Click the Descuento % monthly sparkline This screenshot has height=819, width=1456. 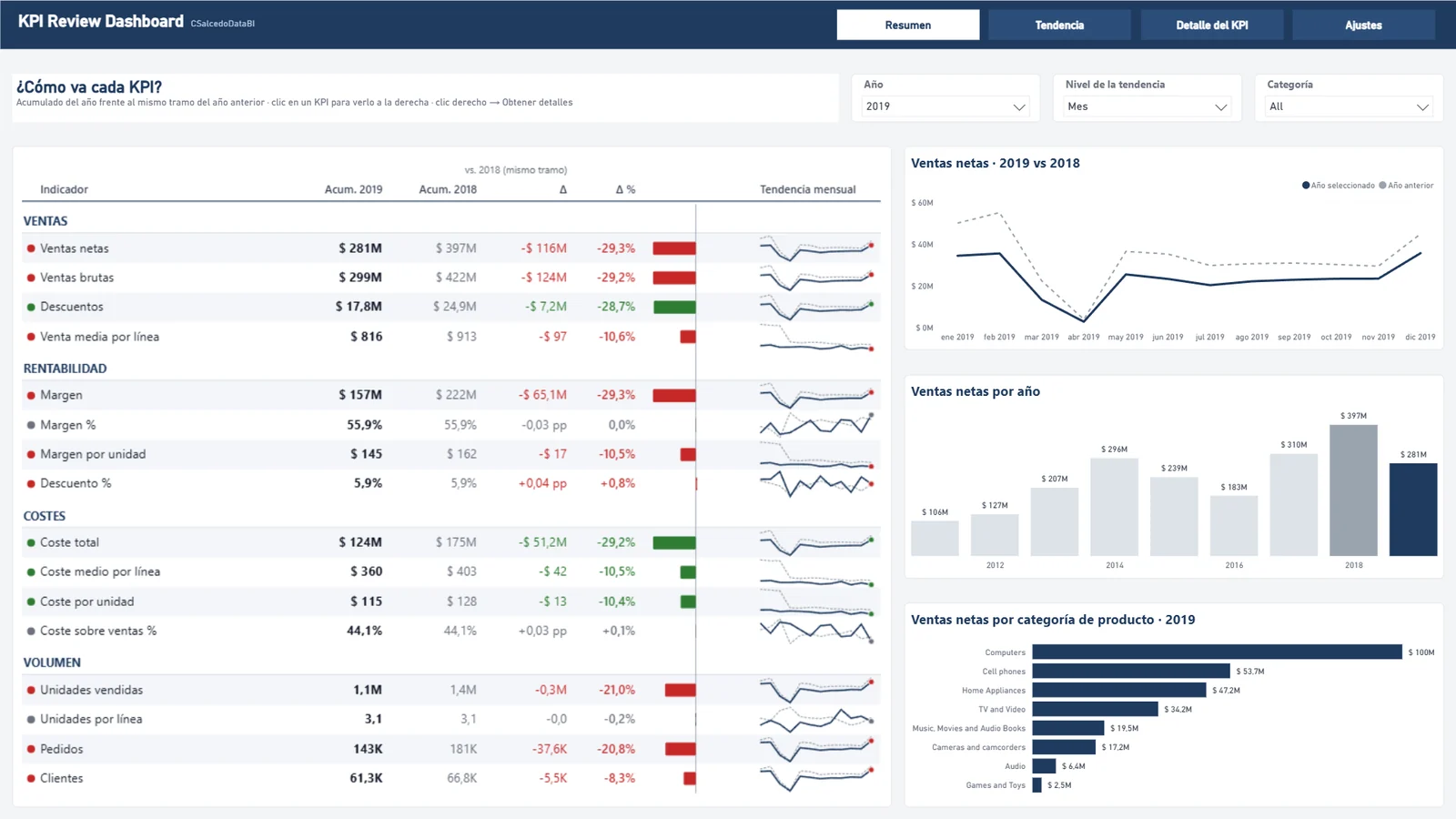click(817, 482)
